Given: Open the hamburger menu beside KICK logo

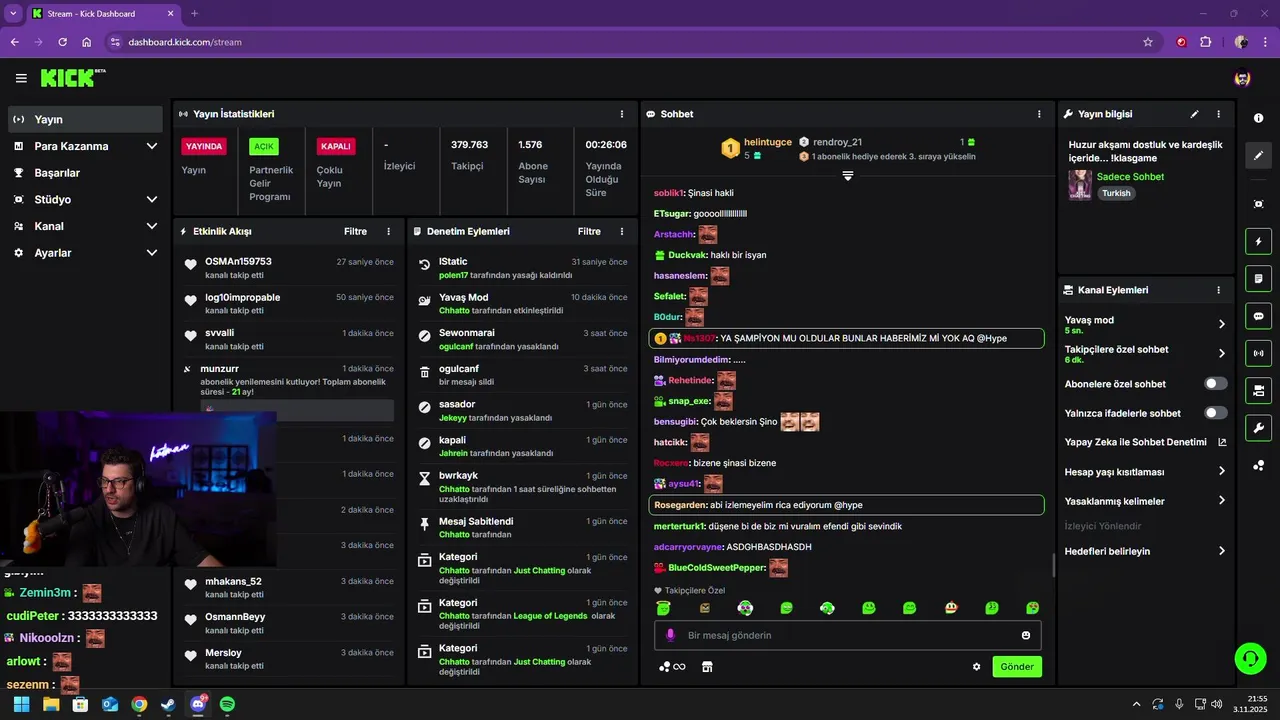Looking at the screenshot, I should click(21, 78).
